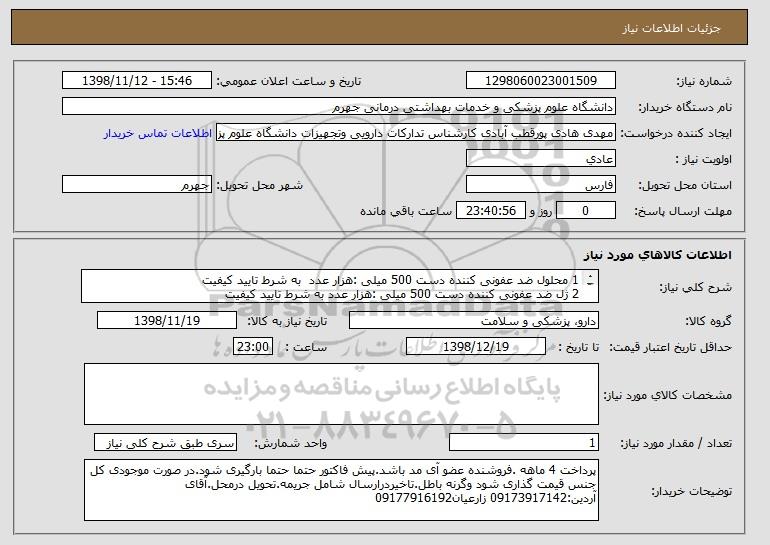Click the استان محل تحویل field فارس

[541, 185]
